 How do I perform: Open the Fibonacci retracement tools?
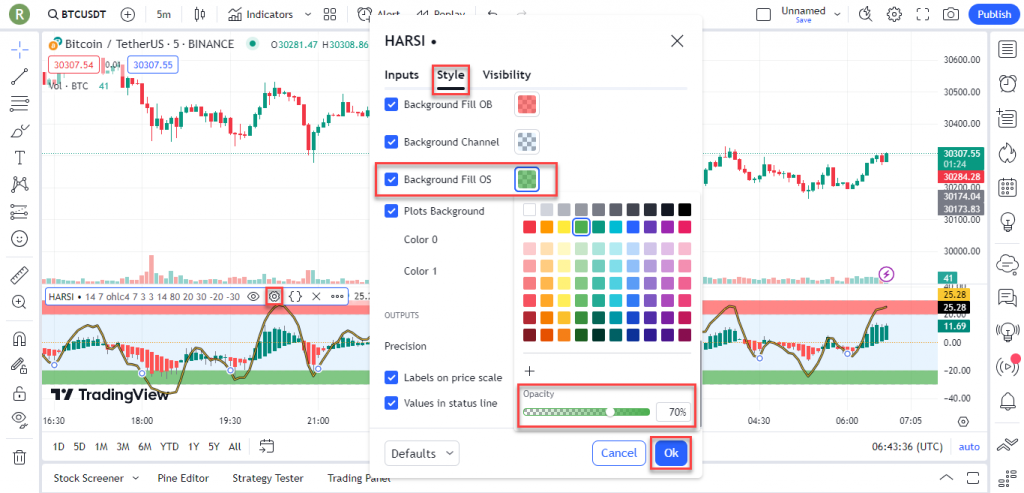click(x=20, y=103)
